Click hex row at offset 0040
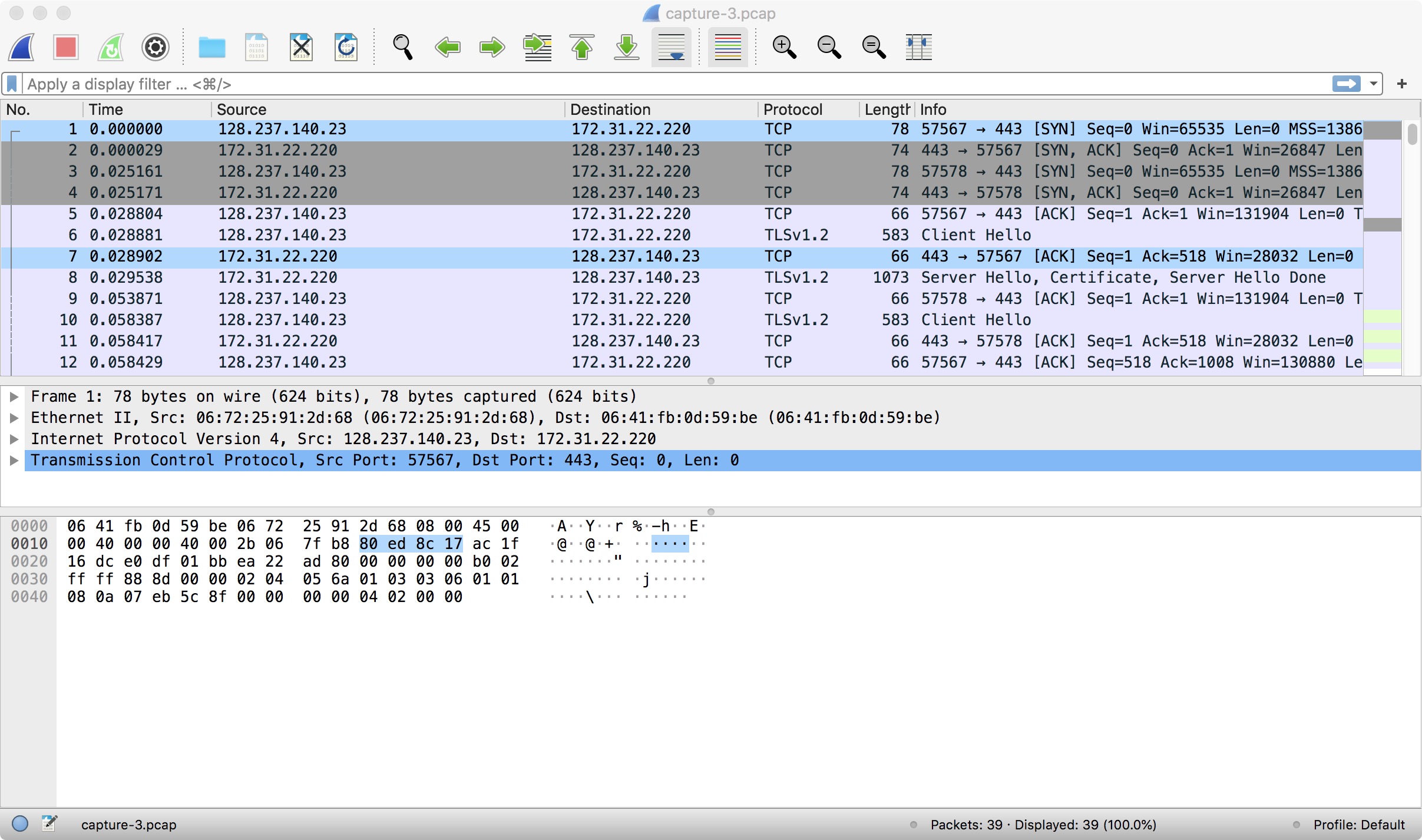Image resolution: width=1422 pixels, height=840 pixels. point(264,597)
